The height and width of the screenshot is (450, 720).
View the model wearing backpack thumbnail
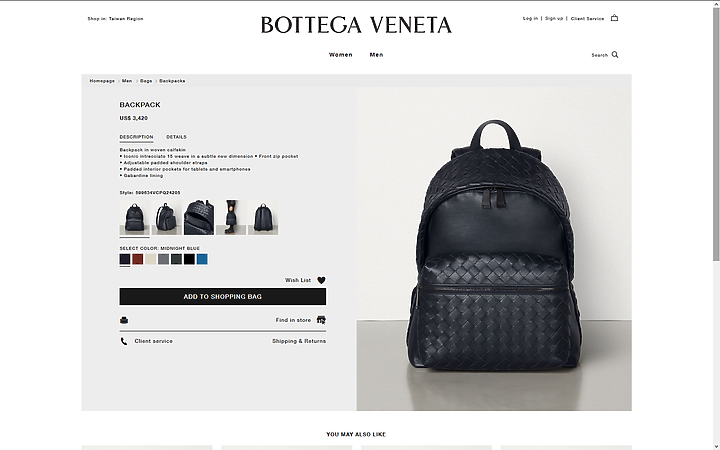(x=231, y=217)
